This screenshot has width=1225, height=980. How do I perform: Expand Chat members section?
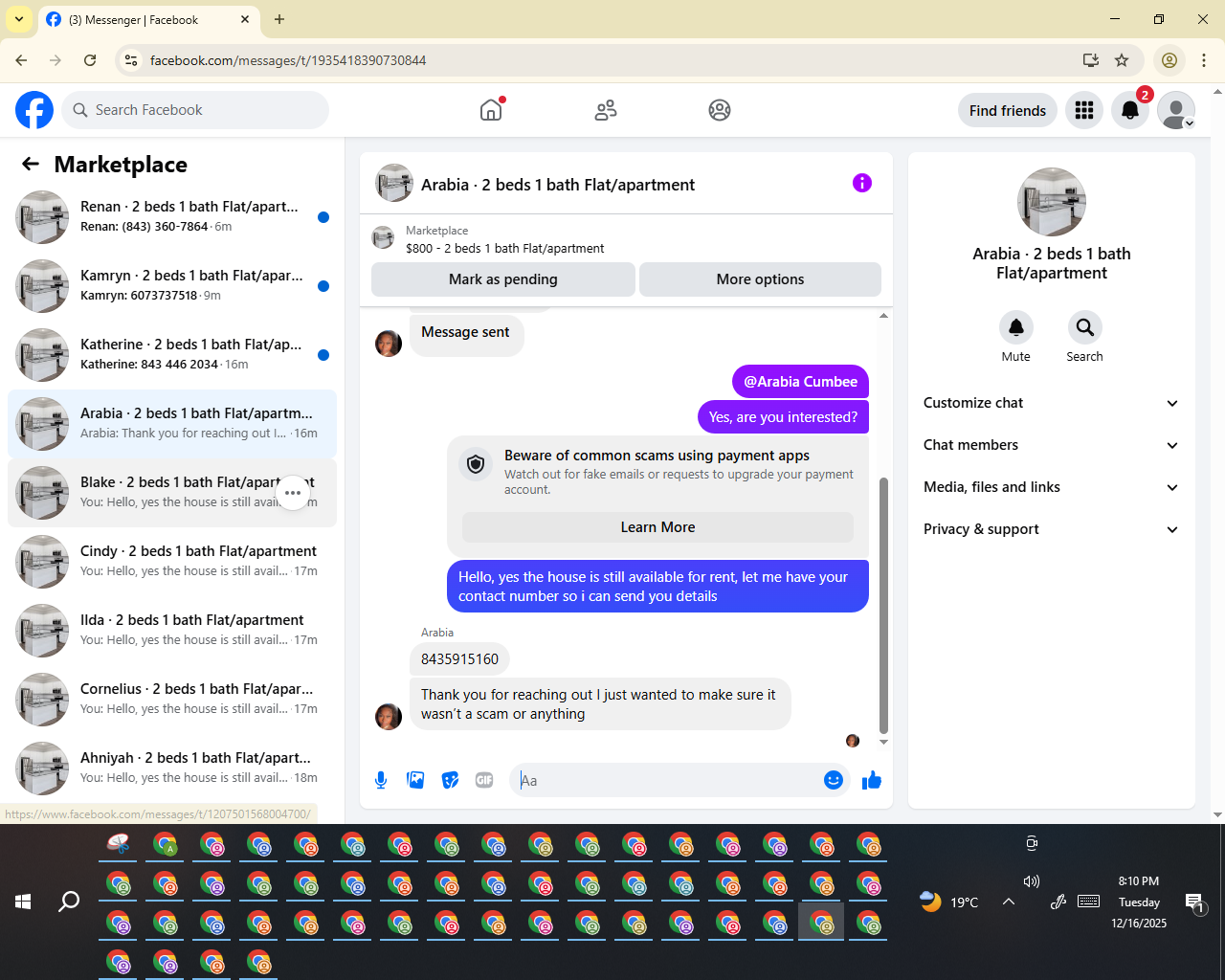point(1052,445)
